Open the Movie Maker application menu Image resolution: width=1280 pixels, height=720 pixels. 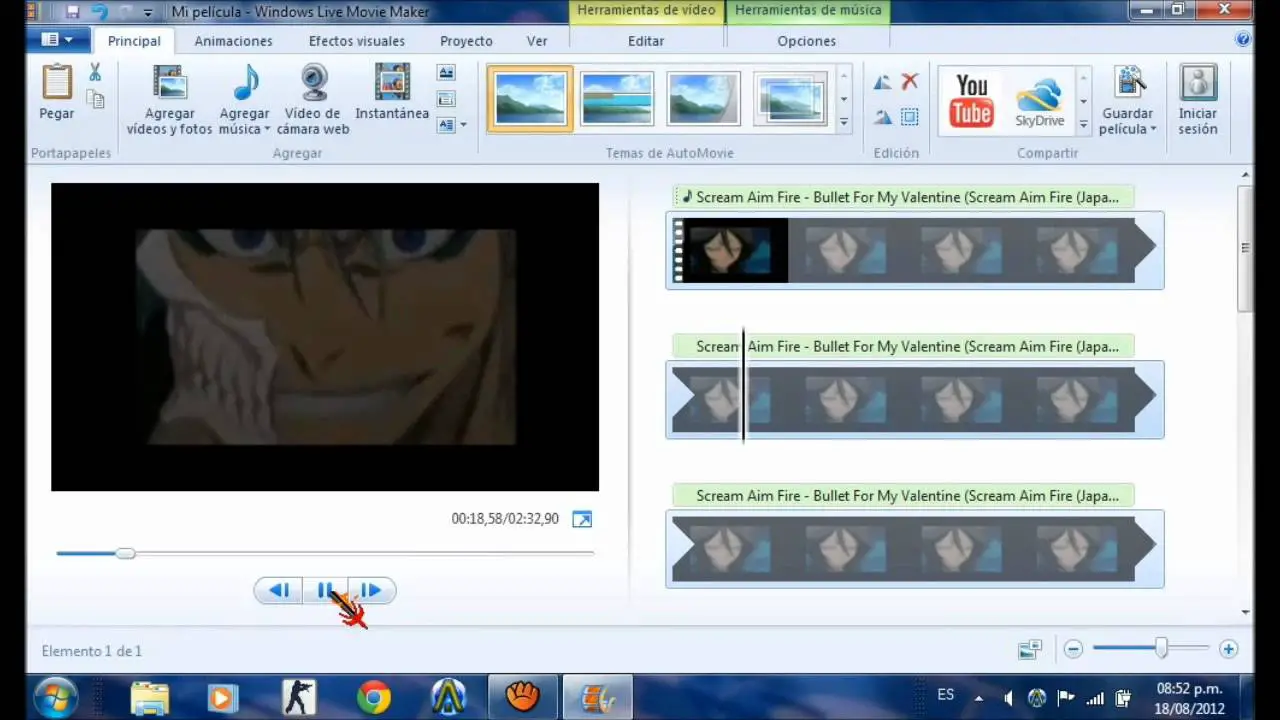coord(59,40)
